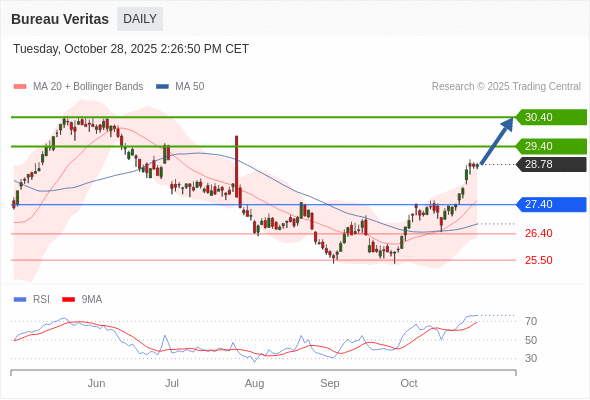
Task: Click the Oct label on time axis
Action: tap(409, 383)
